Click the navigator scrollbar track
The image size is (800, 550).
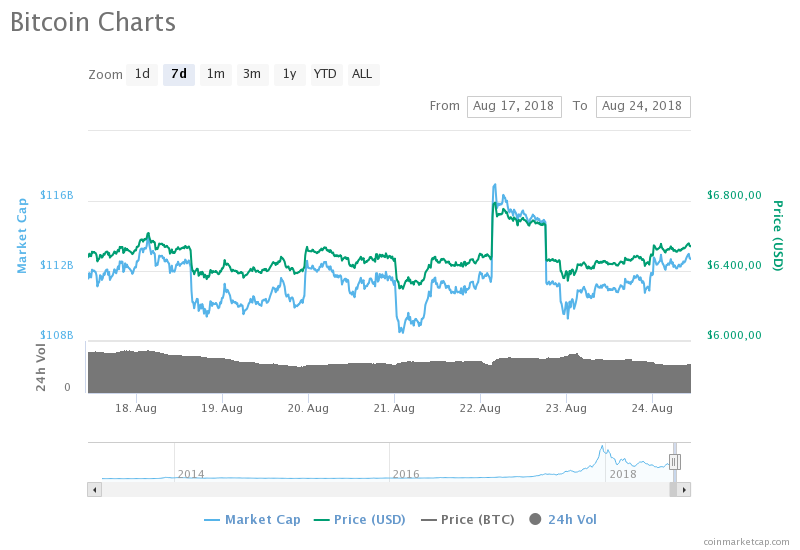tap(385, 490)
